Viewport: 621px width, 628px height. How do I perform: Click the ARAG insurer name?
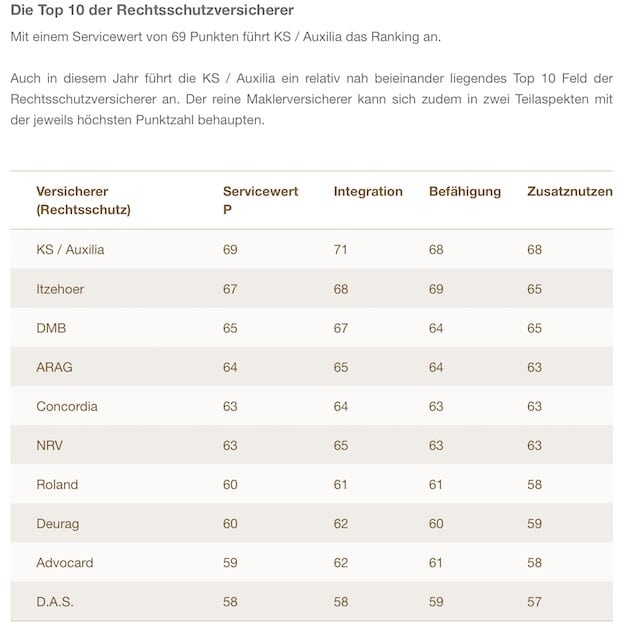click(x=54, y=367)
